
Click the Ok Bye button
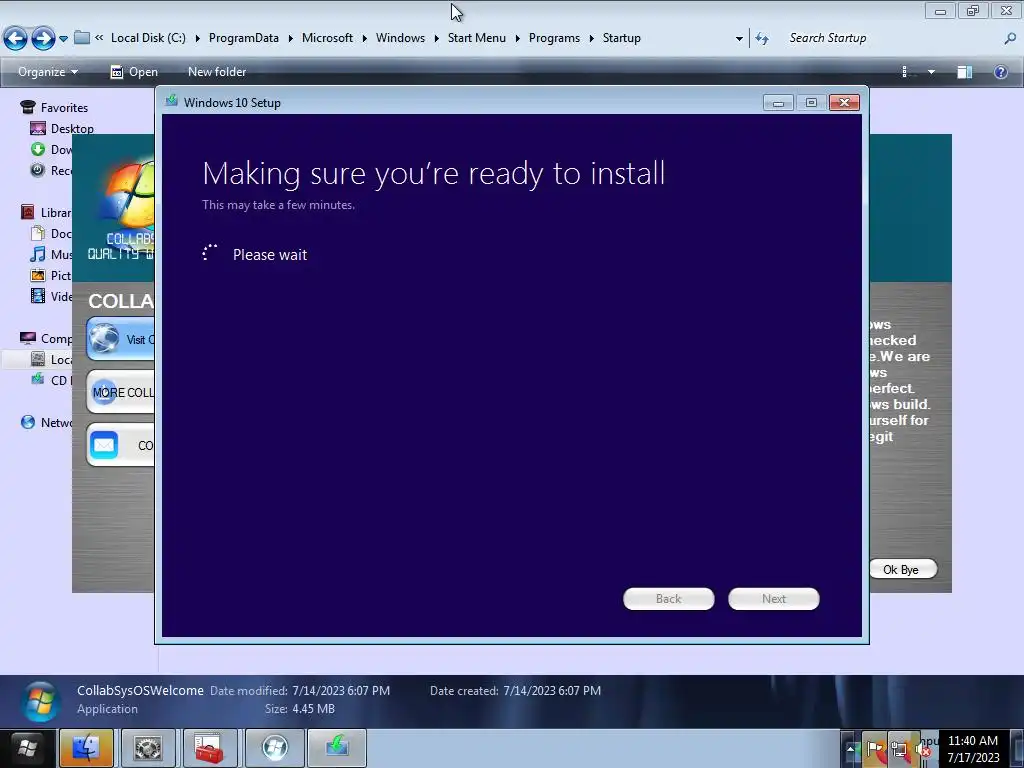(903, 569)
